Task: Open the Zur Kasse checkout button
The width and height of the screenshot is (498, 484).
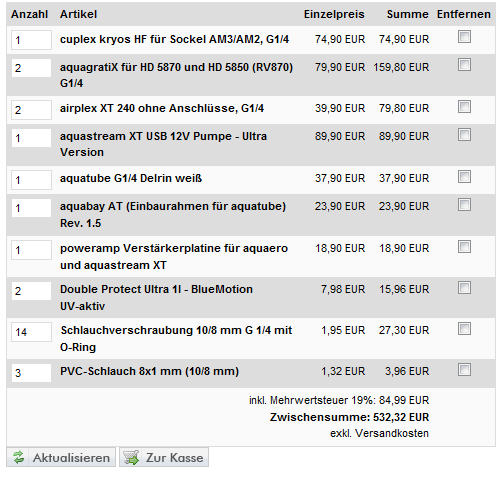Action: [x=164, y=457]
